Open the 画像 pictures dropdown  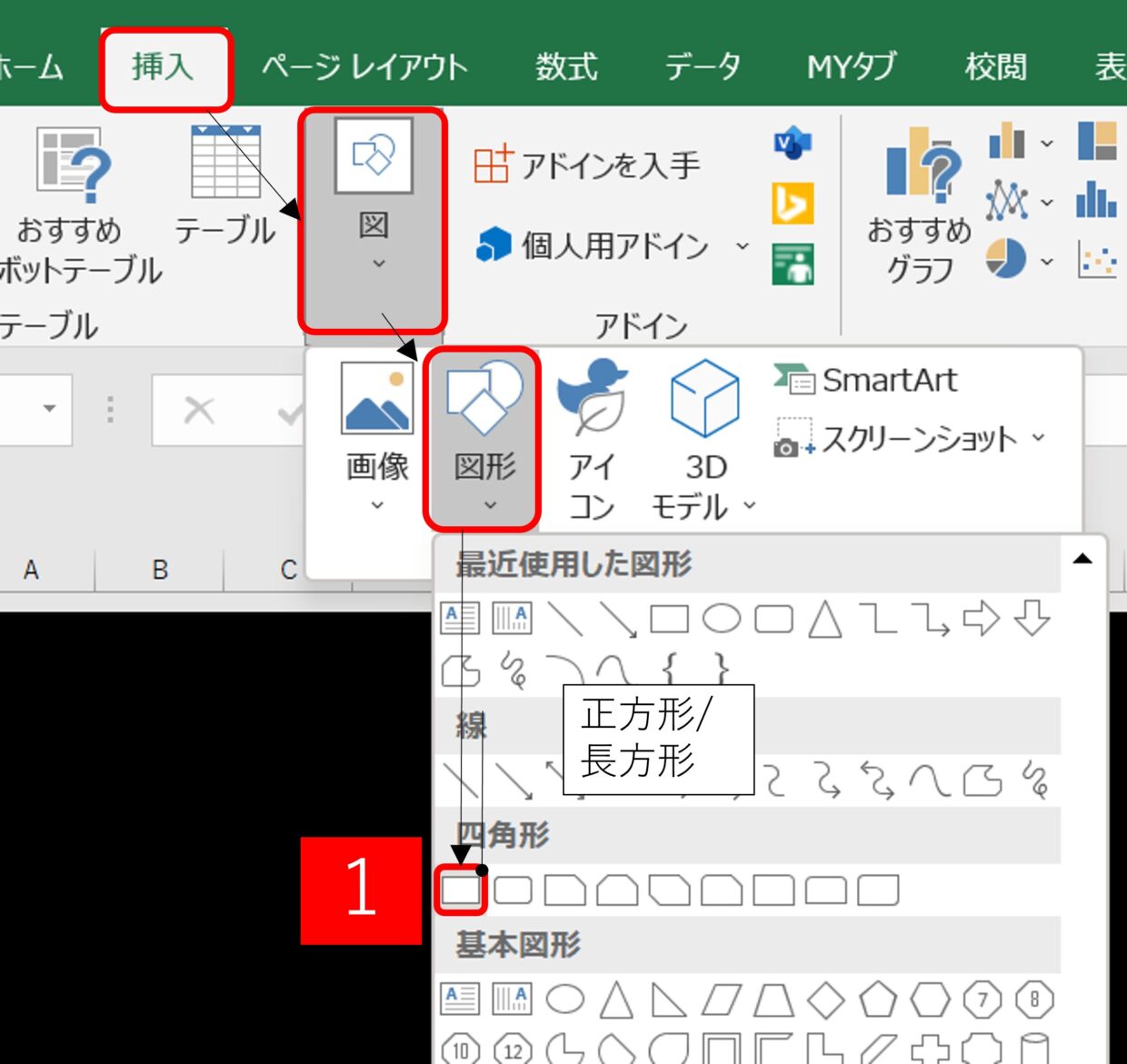[377, 438]
